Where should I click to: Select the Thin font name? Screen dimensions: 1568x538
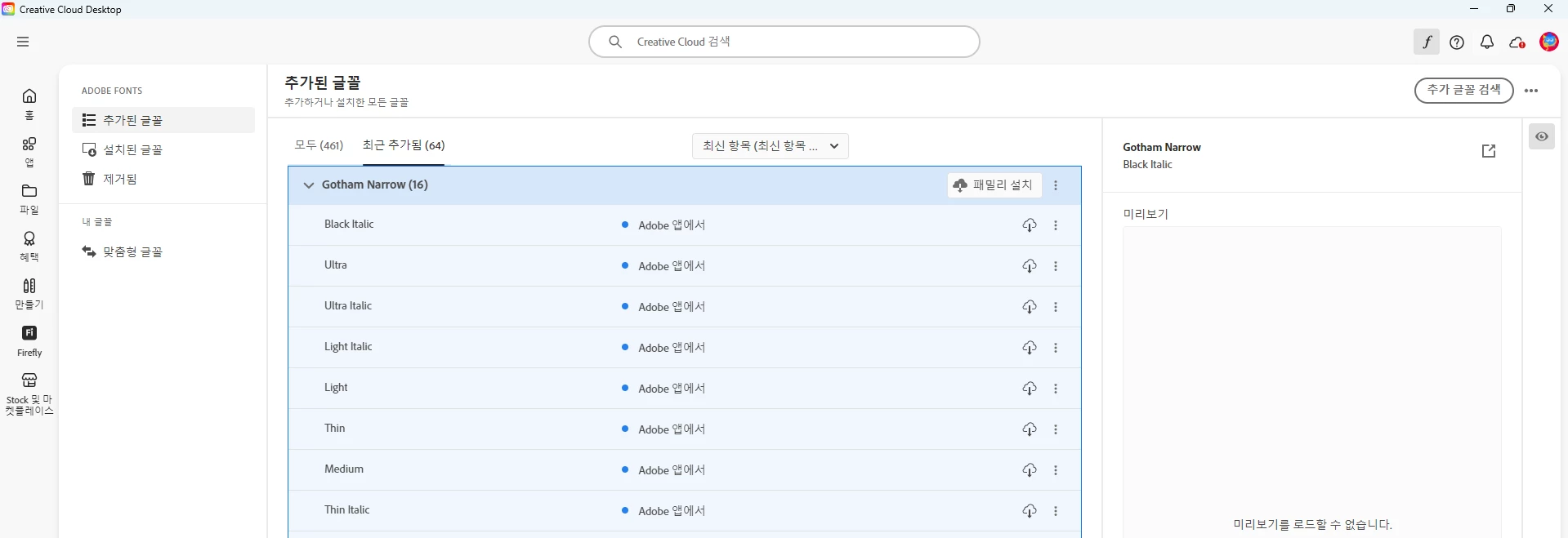(x=335, y=429)
